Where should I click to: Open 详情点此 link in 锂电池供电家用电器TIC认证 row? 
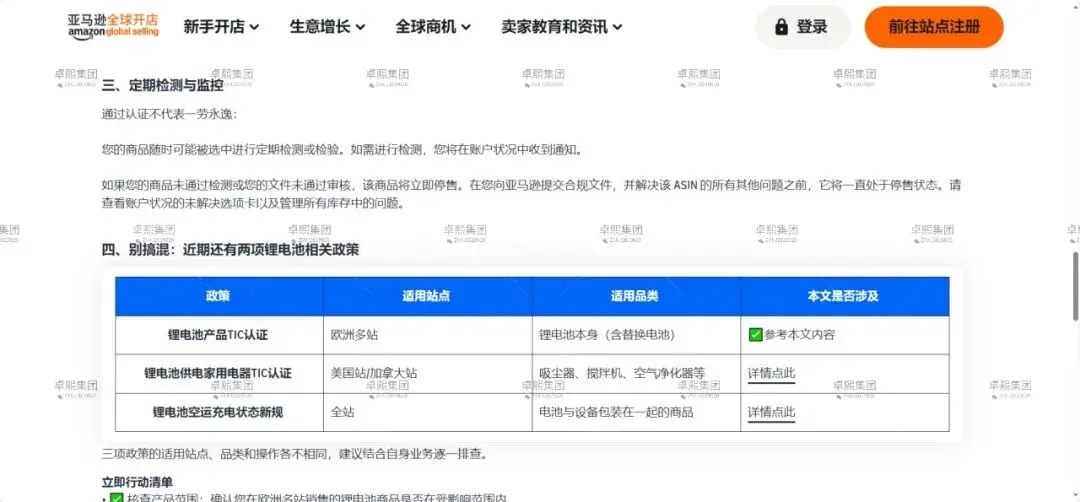click(771, 373)
